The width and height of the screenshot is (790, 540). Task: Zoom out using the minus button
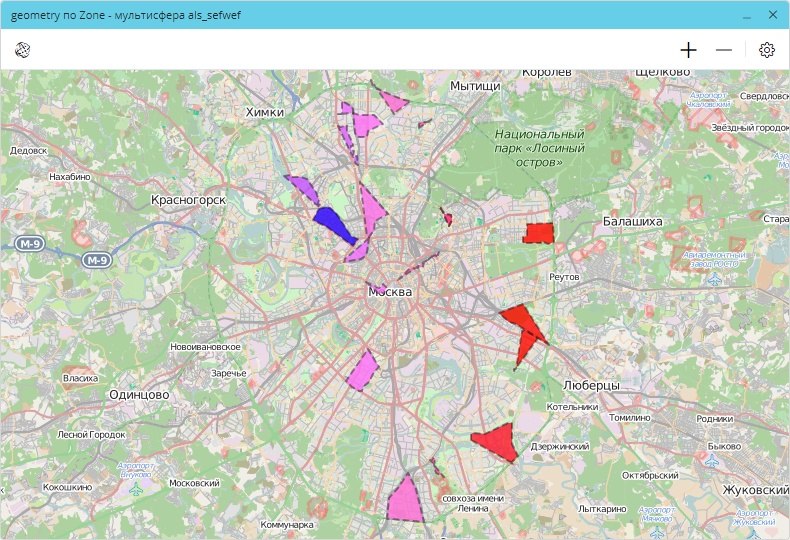pyautogui.click(x=724, y=50)
